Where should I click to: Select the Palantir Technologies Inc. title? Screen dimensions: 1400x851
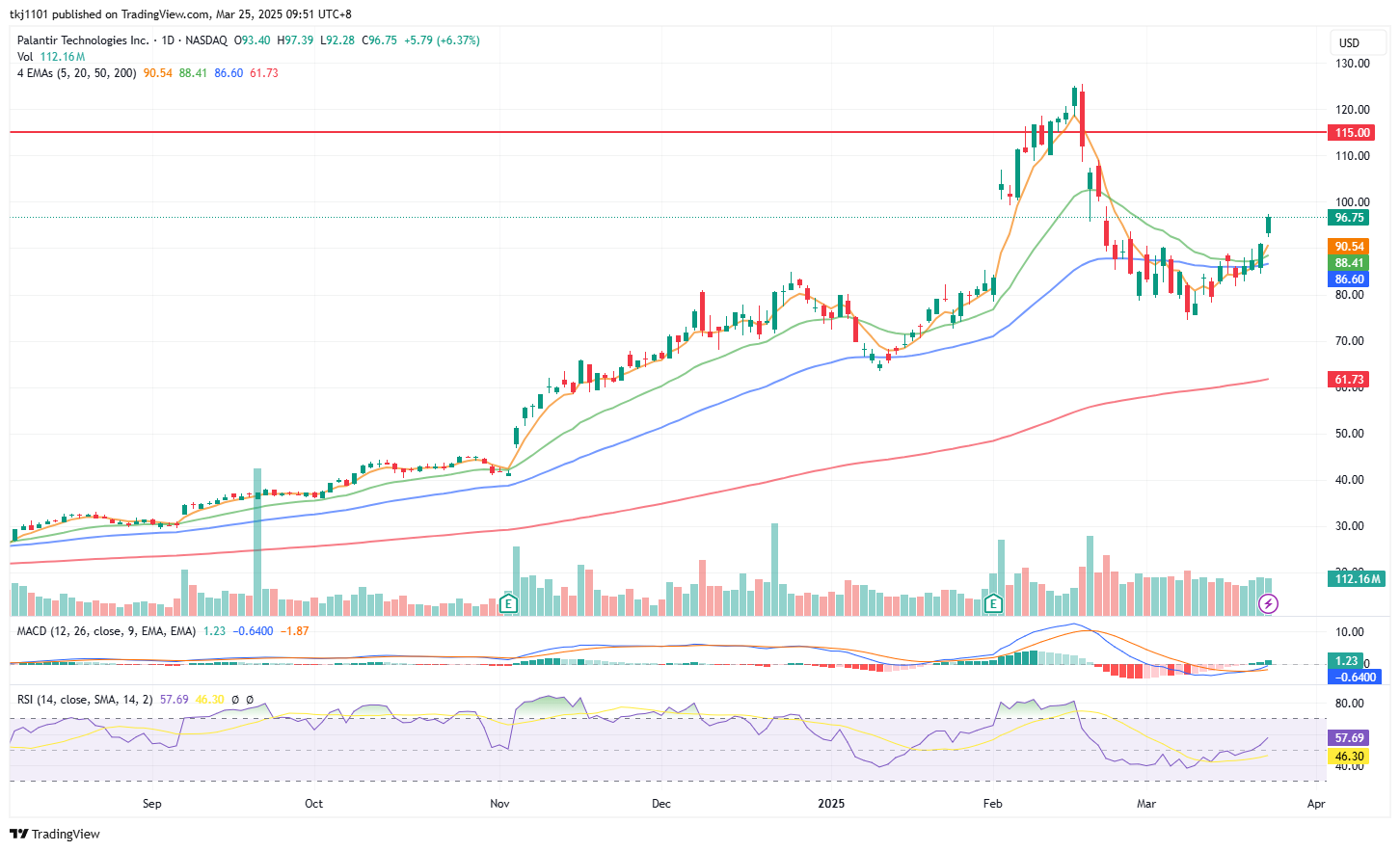(x=83, y=40)
